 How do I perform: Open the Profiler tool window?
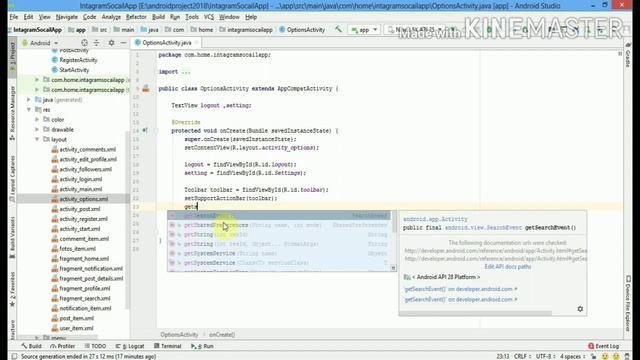62,346
